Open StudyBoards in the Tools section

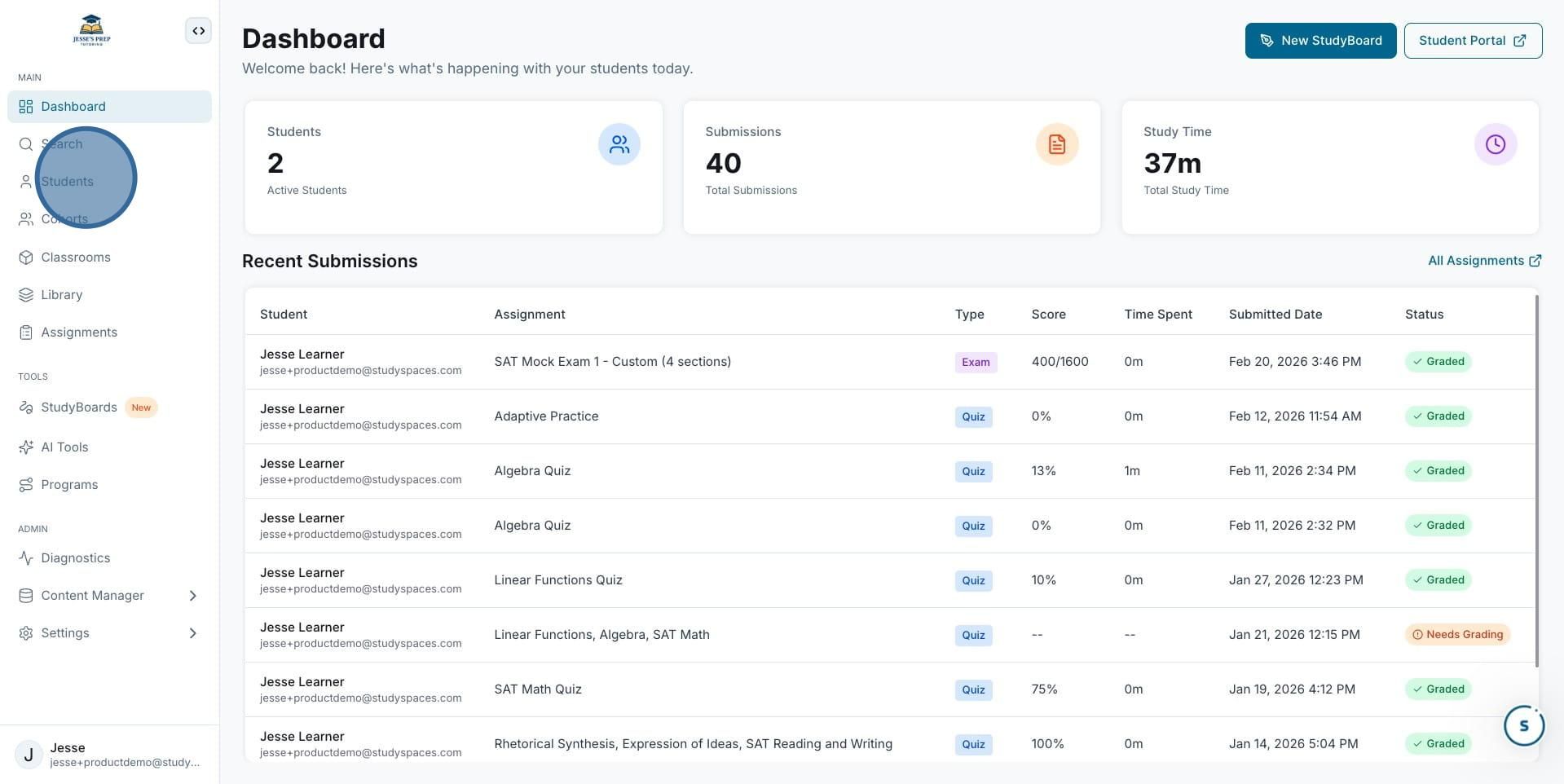pyautogui.click(x=109, y=407)
